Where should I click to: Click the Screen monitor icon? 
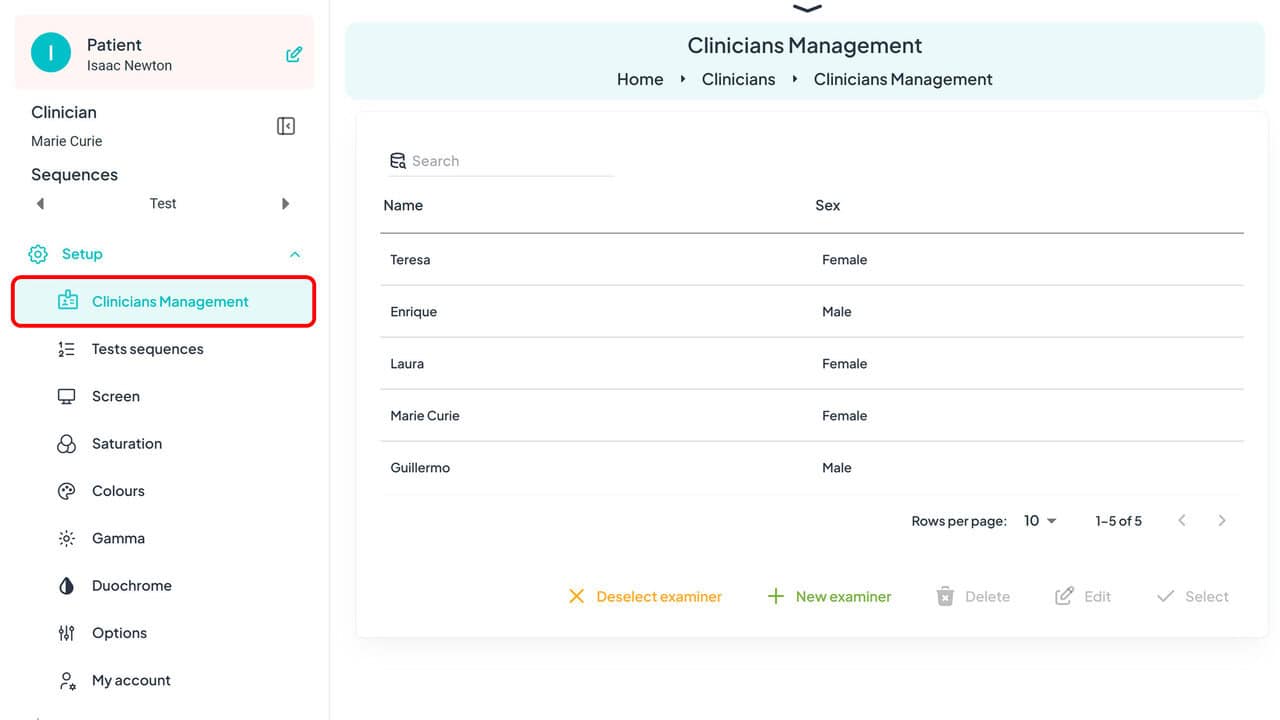pos(66,395)
